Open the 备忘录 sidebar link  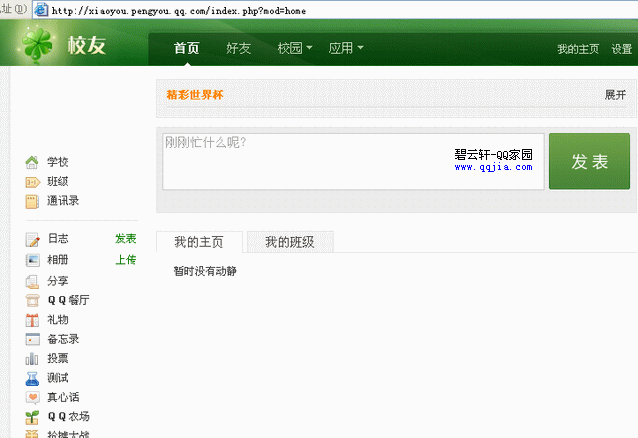(x=63, y=339)
